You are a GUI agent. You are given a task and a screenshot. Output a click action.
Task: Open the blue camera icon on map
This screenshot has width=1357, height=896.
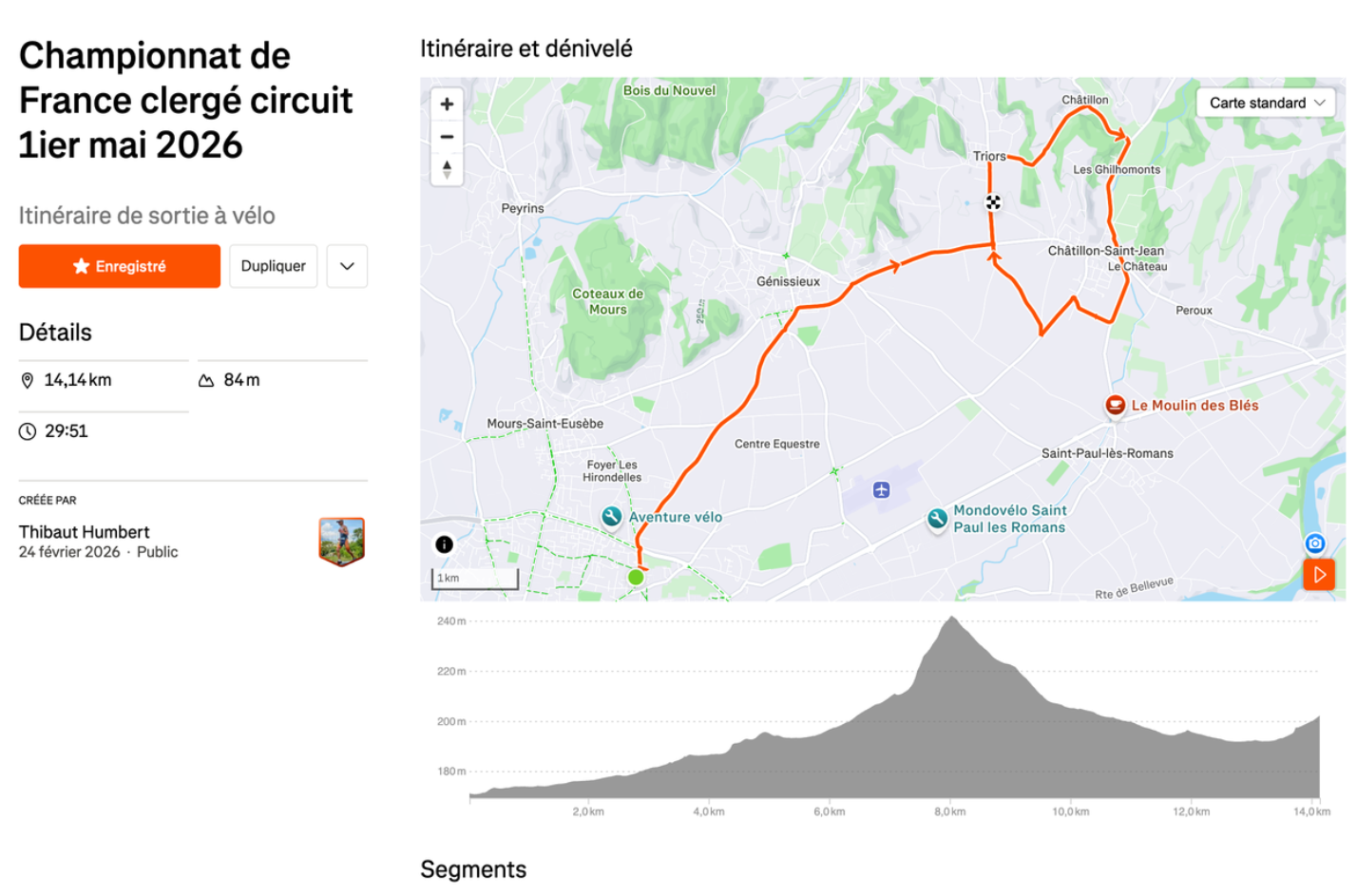tap(1315, 543)
